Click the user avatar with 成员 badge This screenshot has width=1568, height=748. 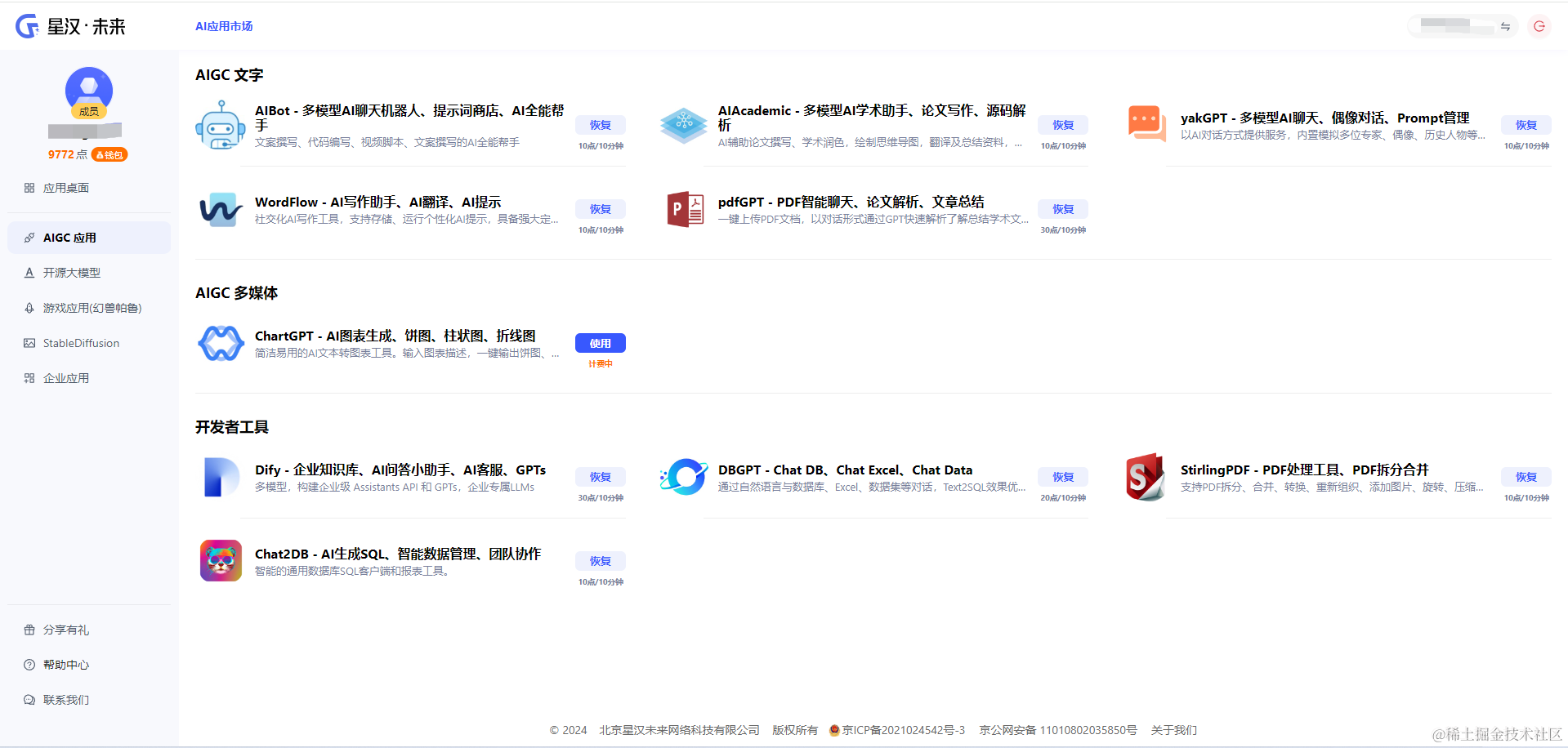point(89,91)
